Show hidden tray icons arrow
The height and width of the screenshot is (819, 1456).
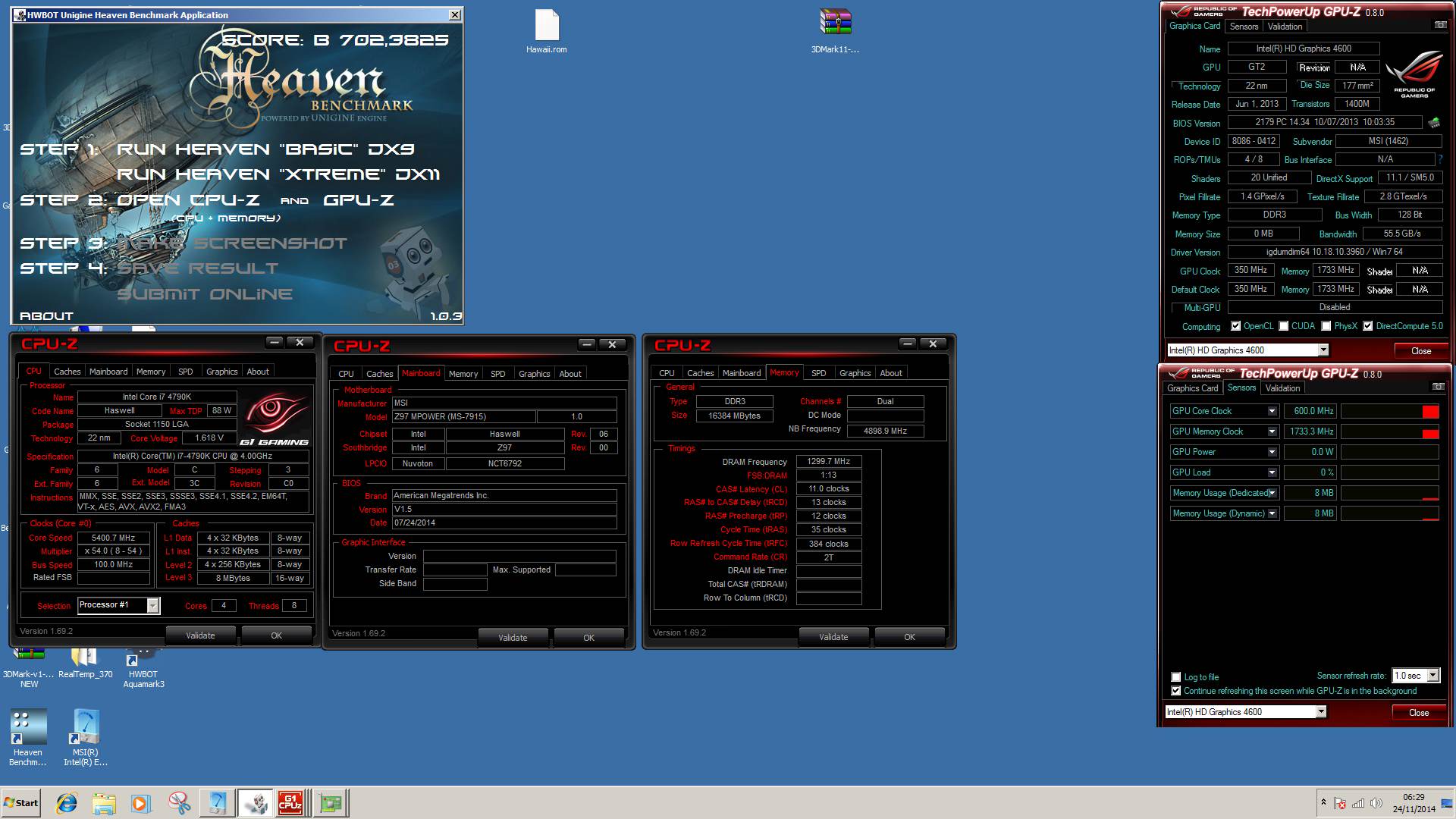[x=1323, y=802]
